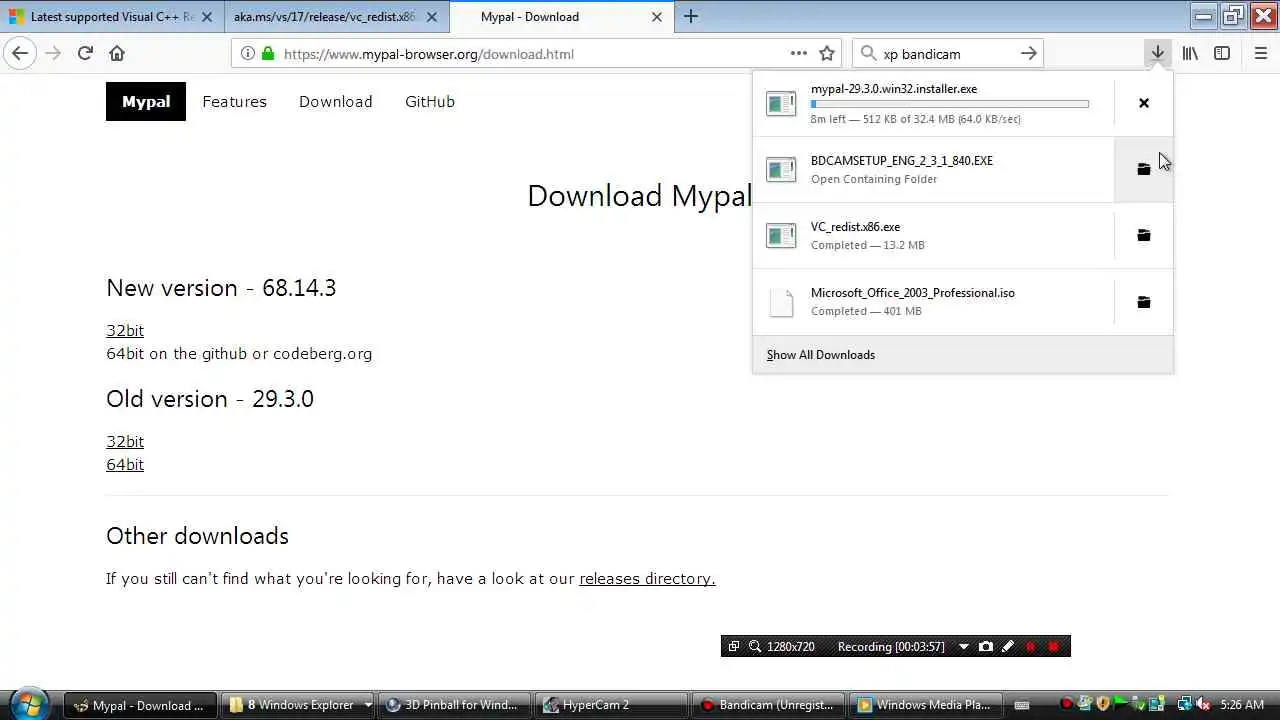Switch to HyperCam 2 taskbar button
The width and height of the screenshot is (1280, 720).
tap(611, 705)
